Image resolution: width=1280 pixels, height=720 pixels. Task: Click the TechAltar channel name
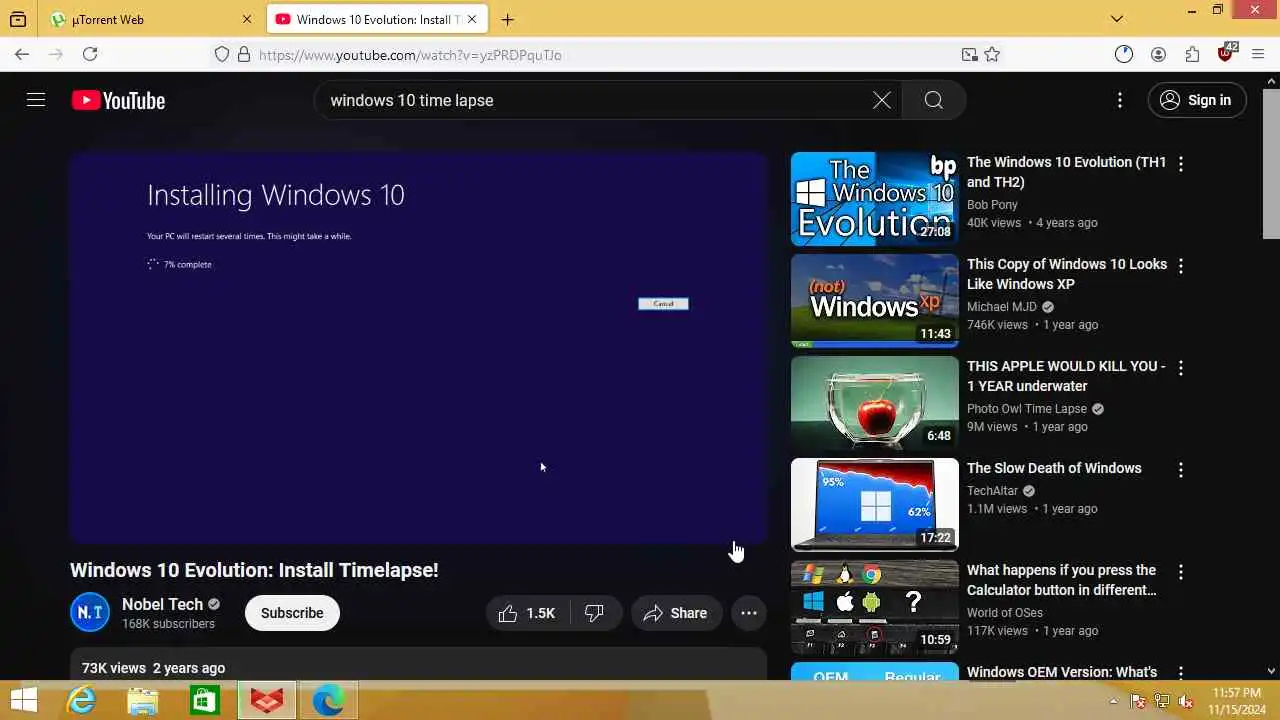click(x=992, y=491)
